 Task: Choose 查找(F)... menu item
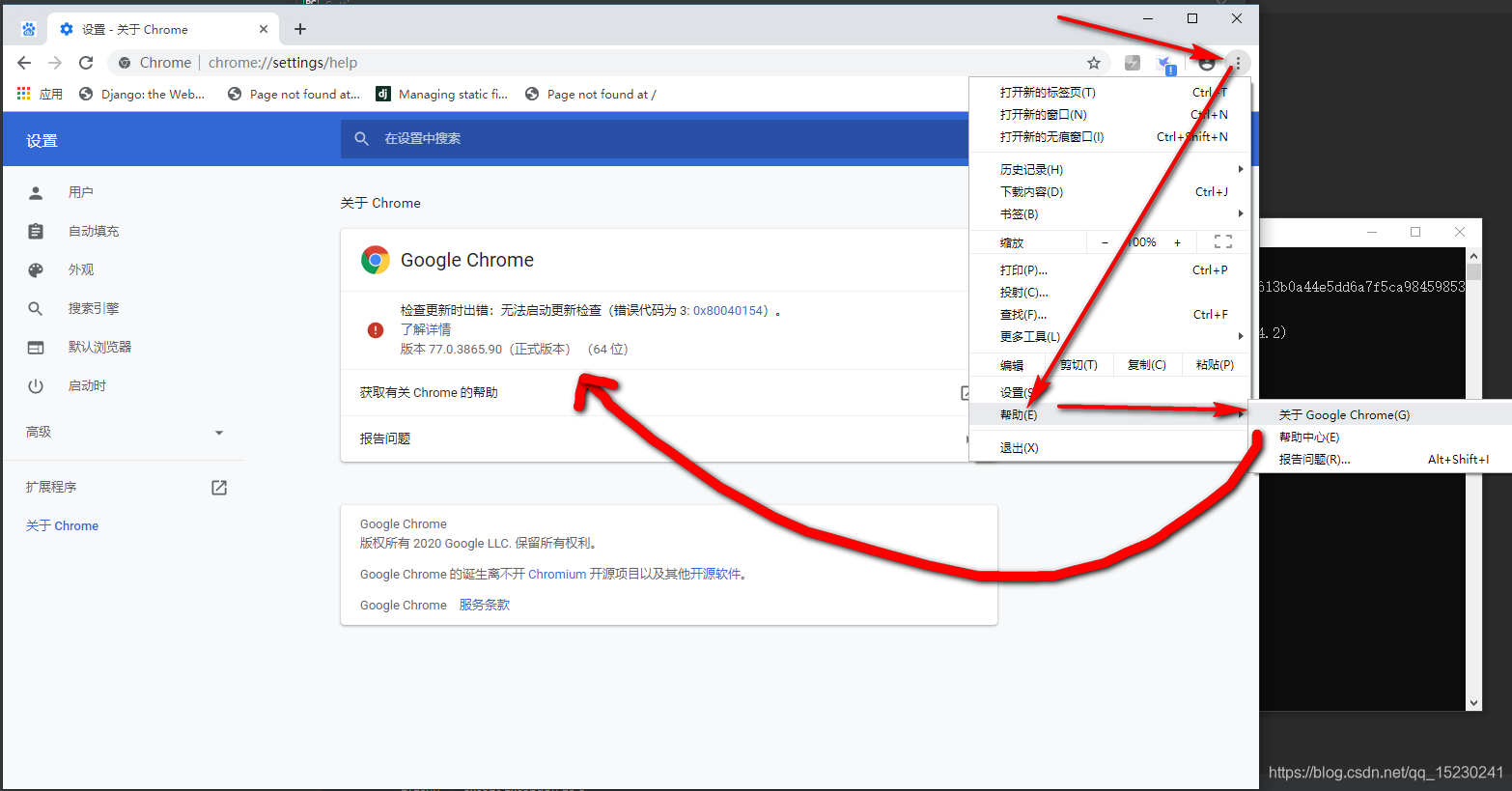(1110, 315)
